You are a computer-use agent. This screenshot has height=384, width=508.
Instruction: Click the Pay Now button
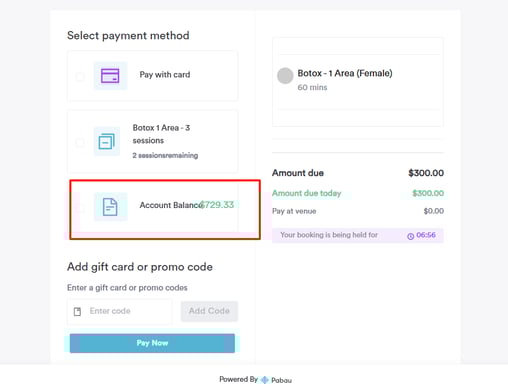(x=152, y=343)
